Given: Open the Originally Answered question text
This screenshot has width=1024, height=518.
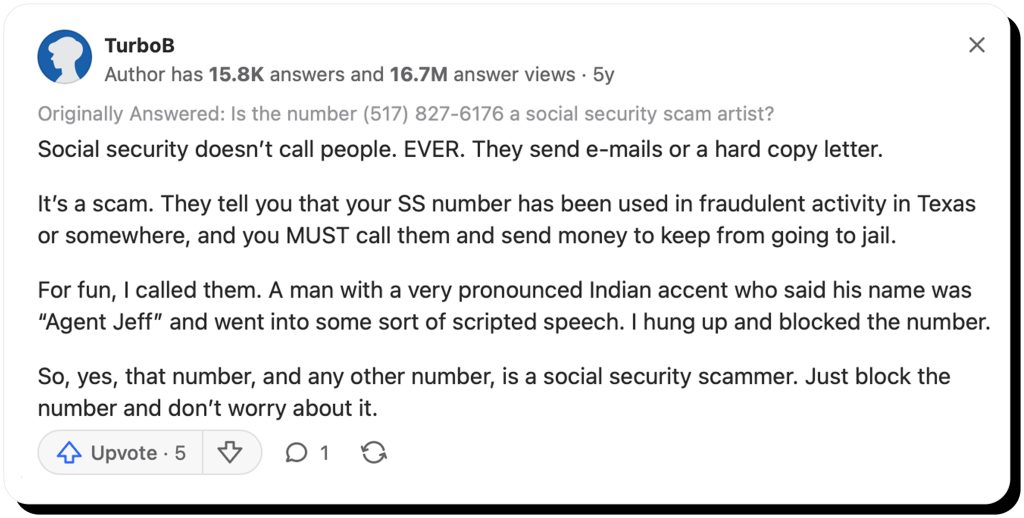Looking at the screenshot, I should (x=405, y=114).
